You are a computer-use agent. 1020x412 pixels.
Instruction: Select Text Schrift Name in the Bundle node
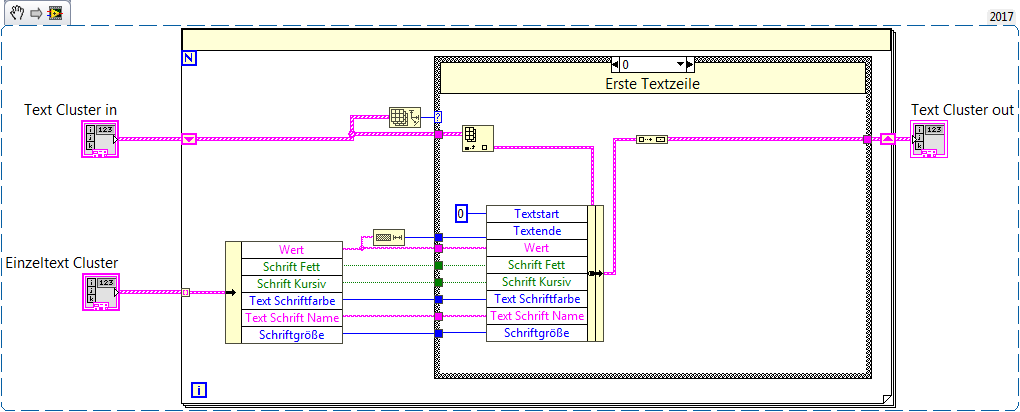click(537, 315)
